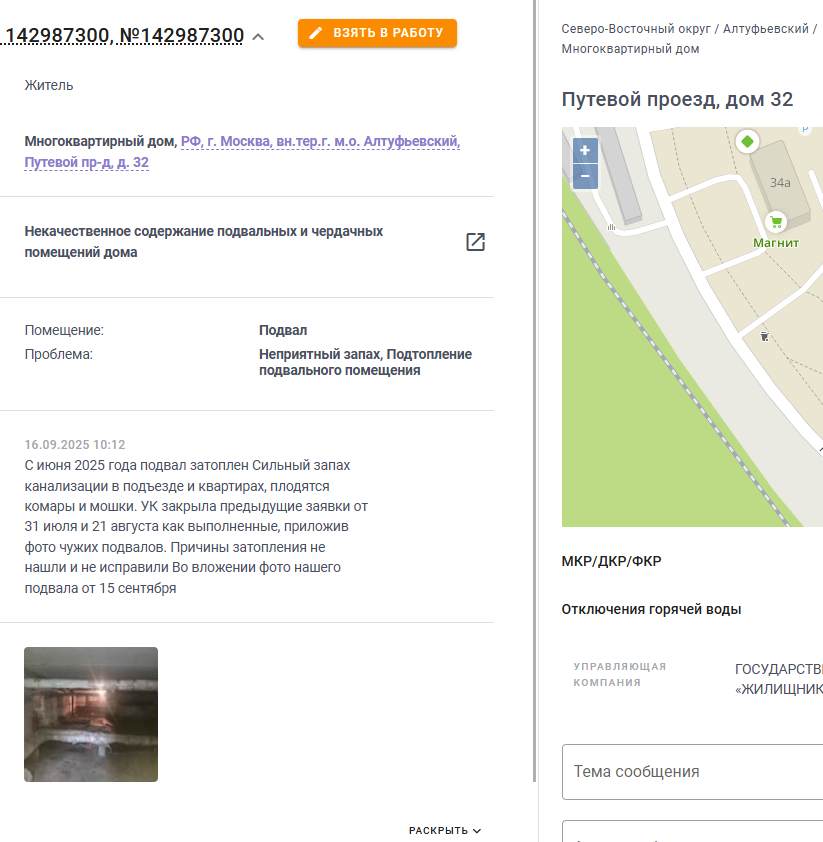Click the green diamond map marker
823x842 pixels.
747,142
